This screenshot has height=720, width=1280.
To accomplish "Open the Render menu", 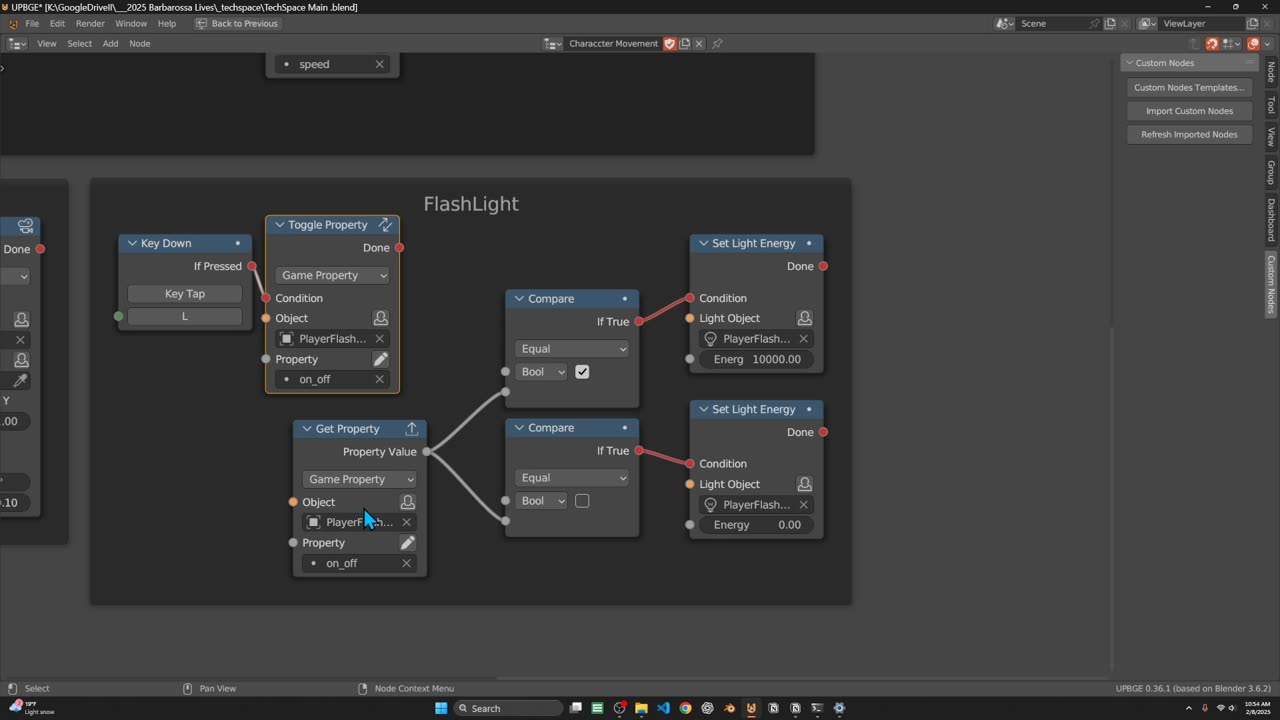I will click(90, 23).
